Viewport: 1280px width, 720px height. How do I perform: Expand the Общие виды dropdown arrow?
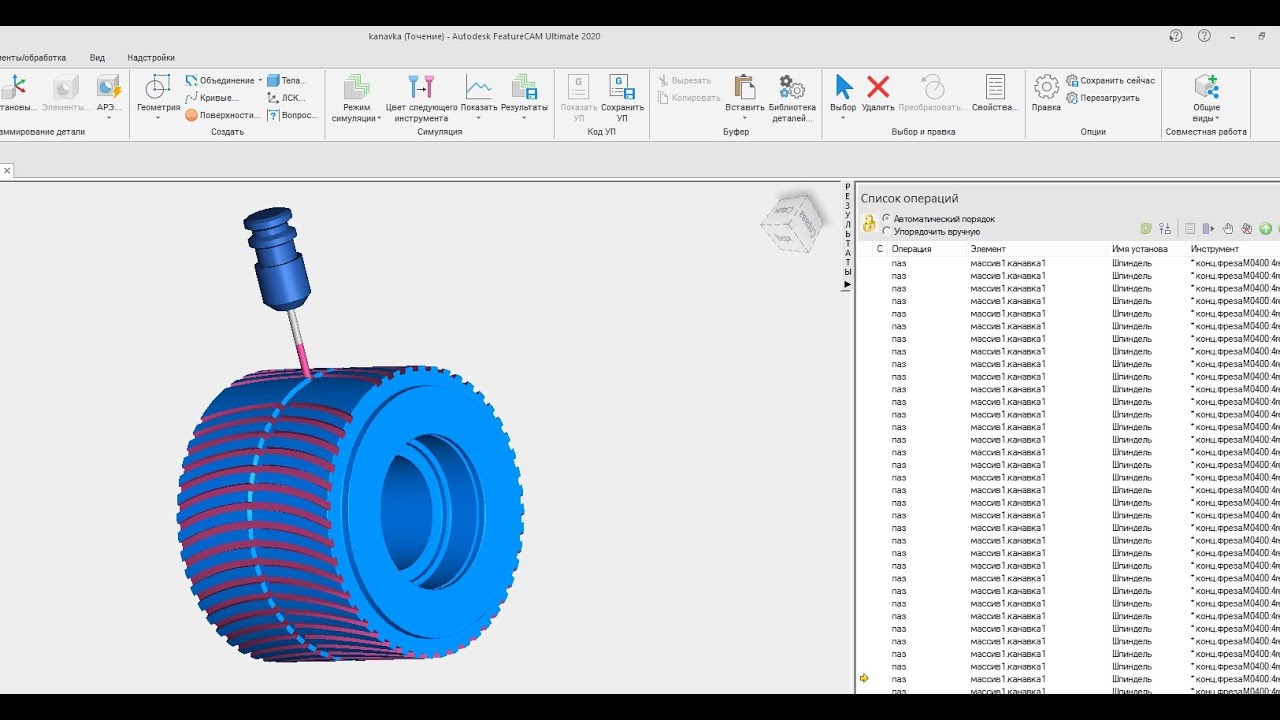tap(1218, 118)
